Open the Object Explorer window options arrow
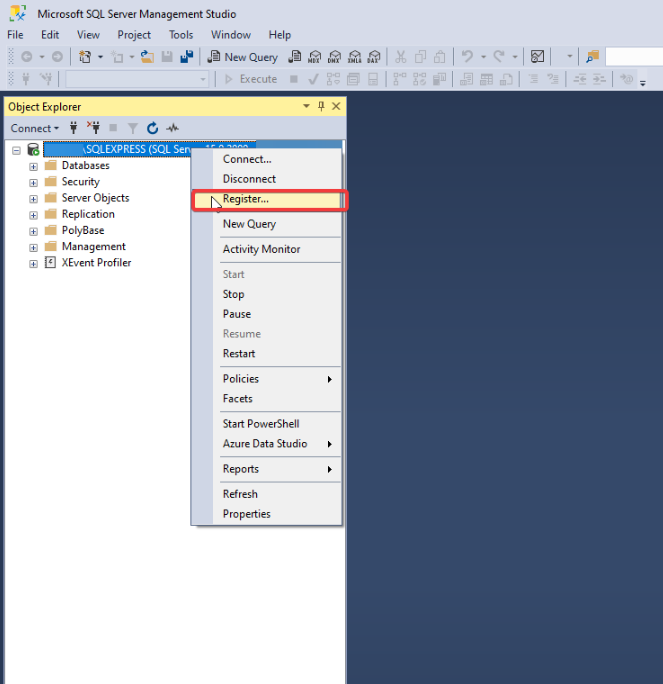The image size is (663, 684). (306, 106)
